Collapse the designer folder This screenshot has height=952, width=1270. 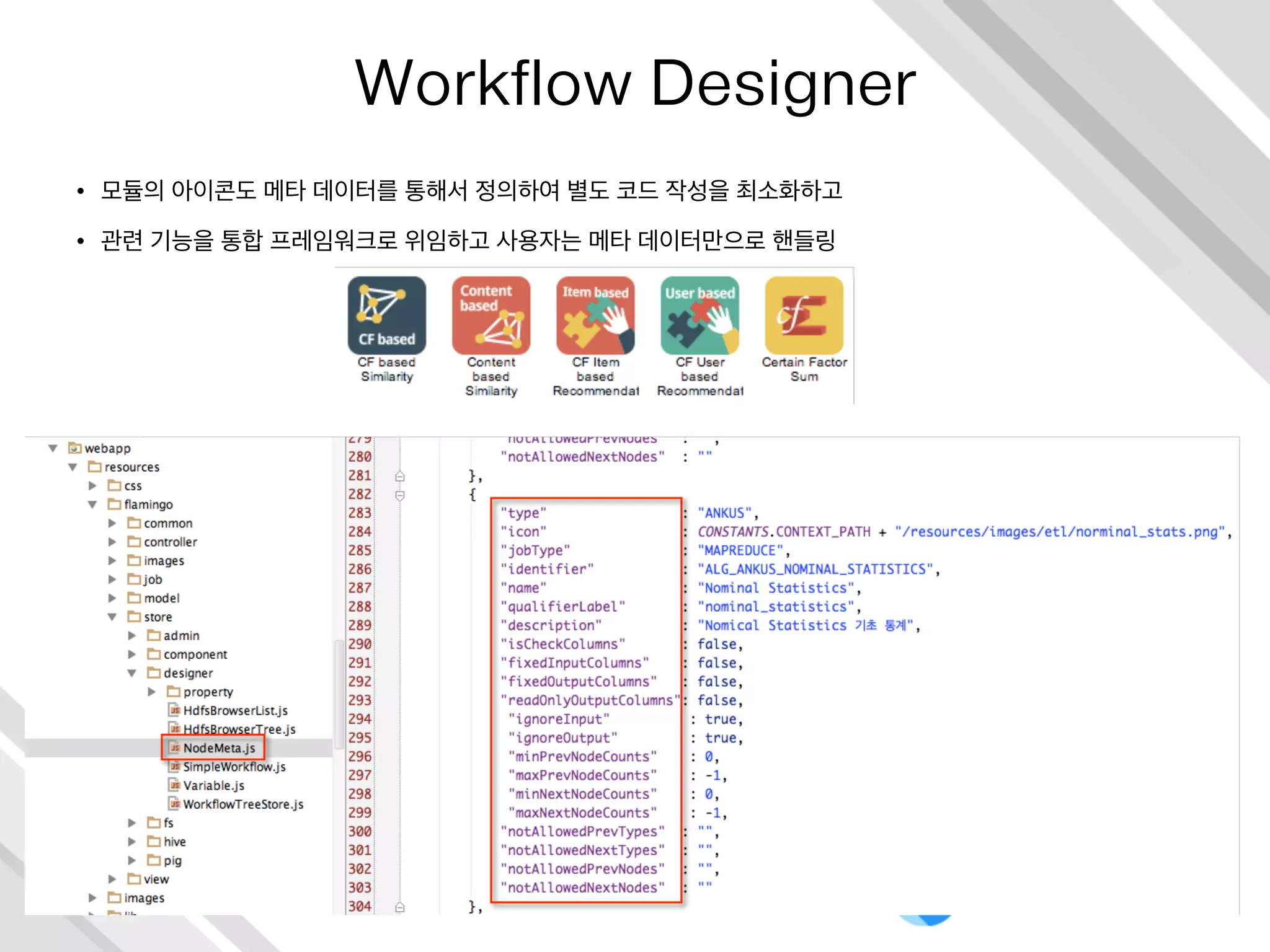tap(132, 673)
